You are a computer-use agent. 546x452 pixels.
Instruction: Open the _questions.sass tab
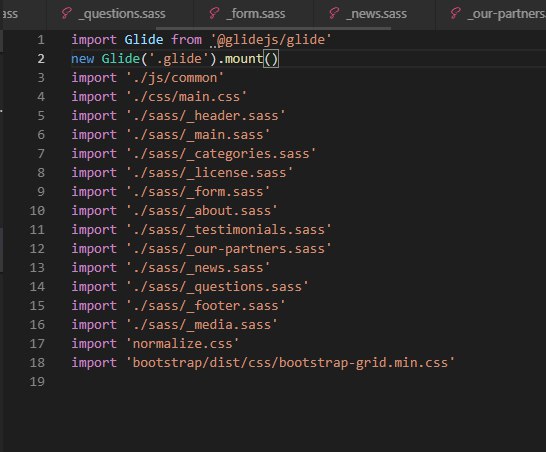(x=119, y=14)
